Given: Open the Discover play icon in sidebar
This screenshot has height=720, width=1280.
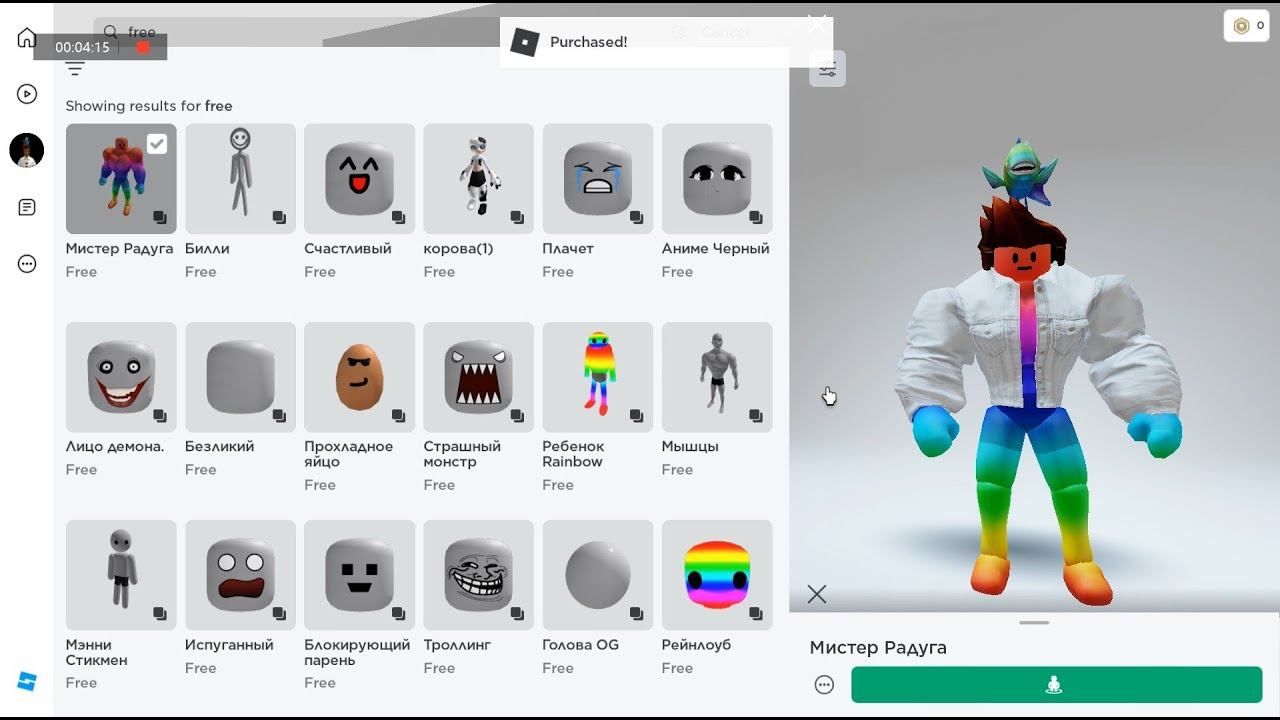Looking at the screenshot, I should point(27,94).
